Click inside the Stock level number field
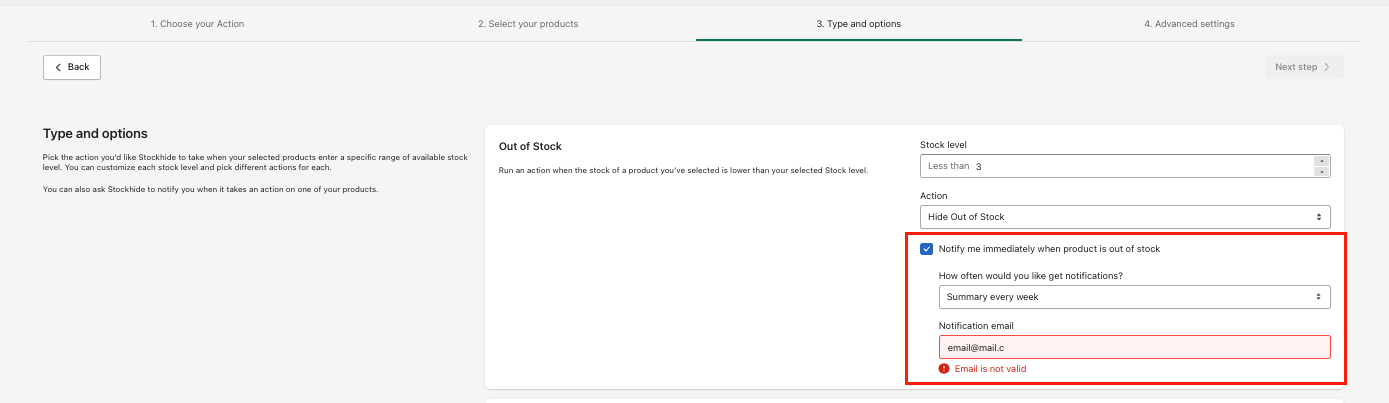Screen dimensions: 1389x403 click(x=1140, y=166)
